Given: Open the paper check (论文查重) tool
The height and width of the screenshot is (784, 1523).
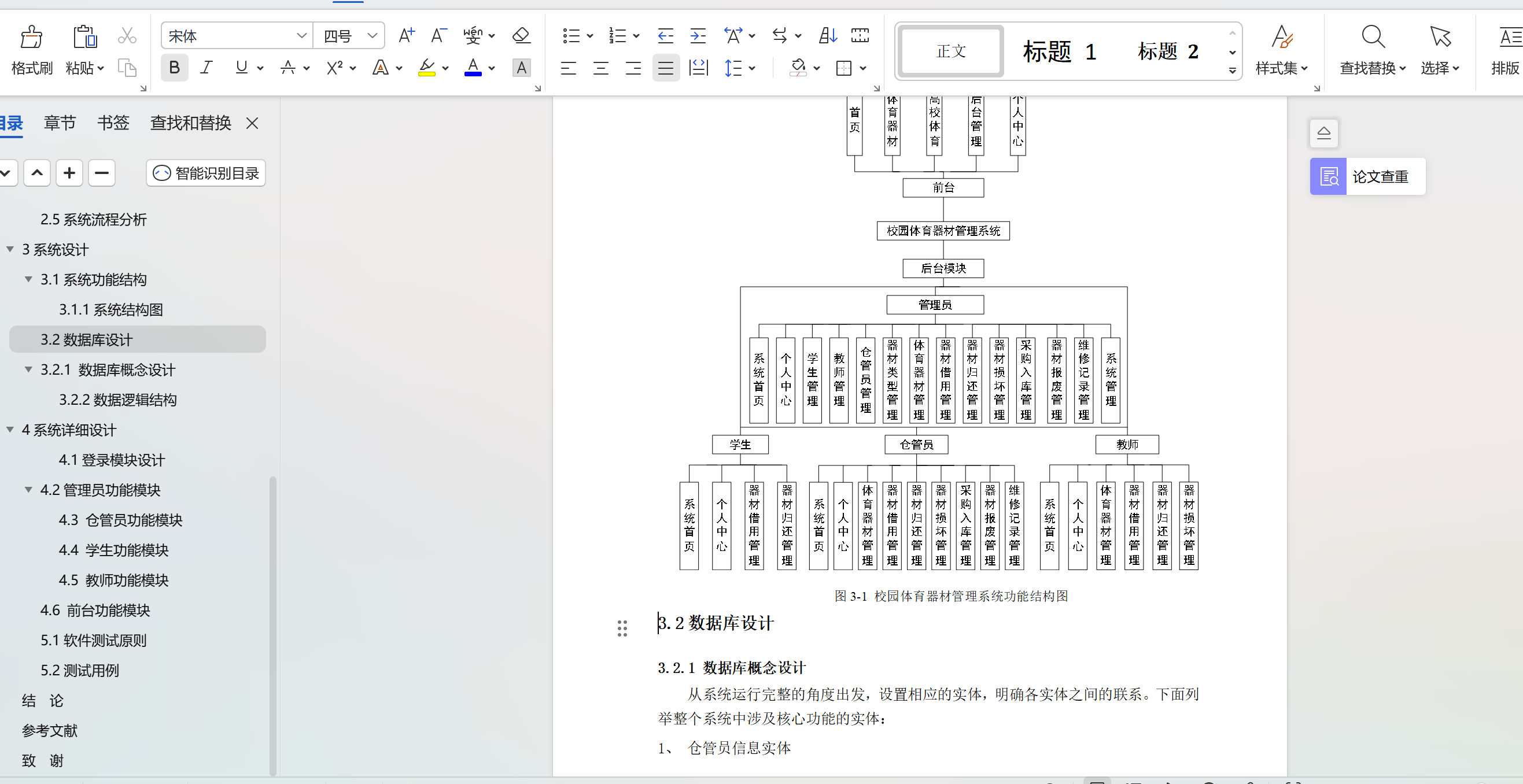Looking at the screenshot, I should [1367, 176].
